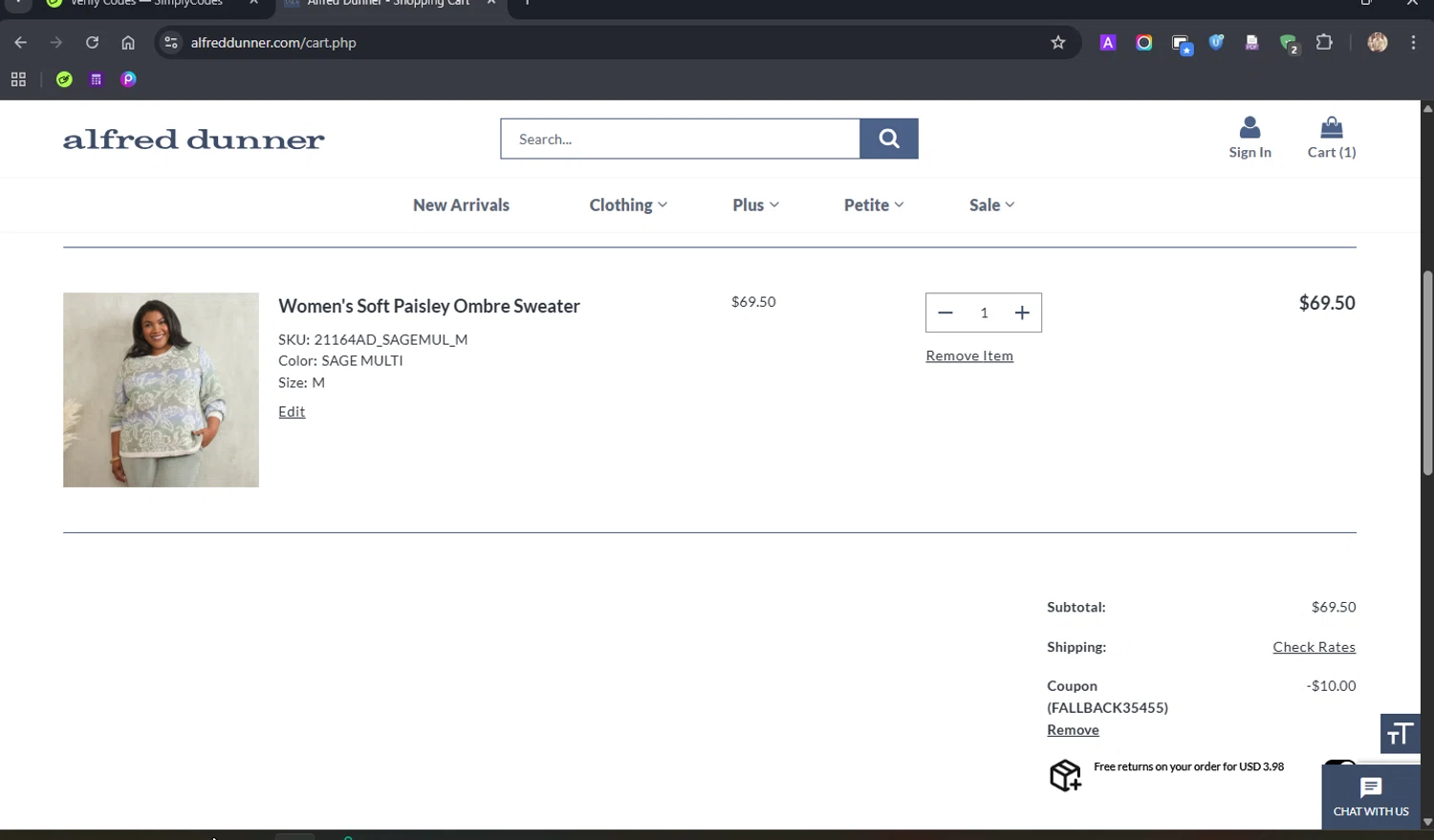Decrease sweater quantity with minus button
The image size is (1434, 840).
pos(945,312)
